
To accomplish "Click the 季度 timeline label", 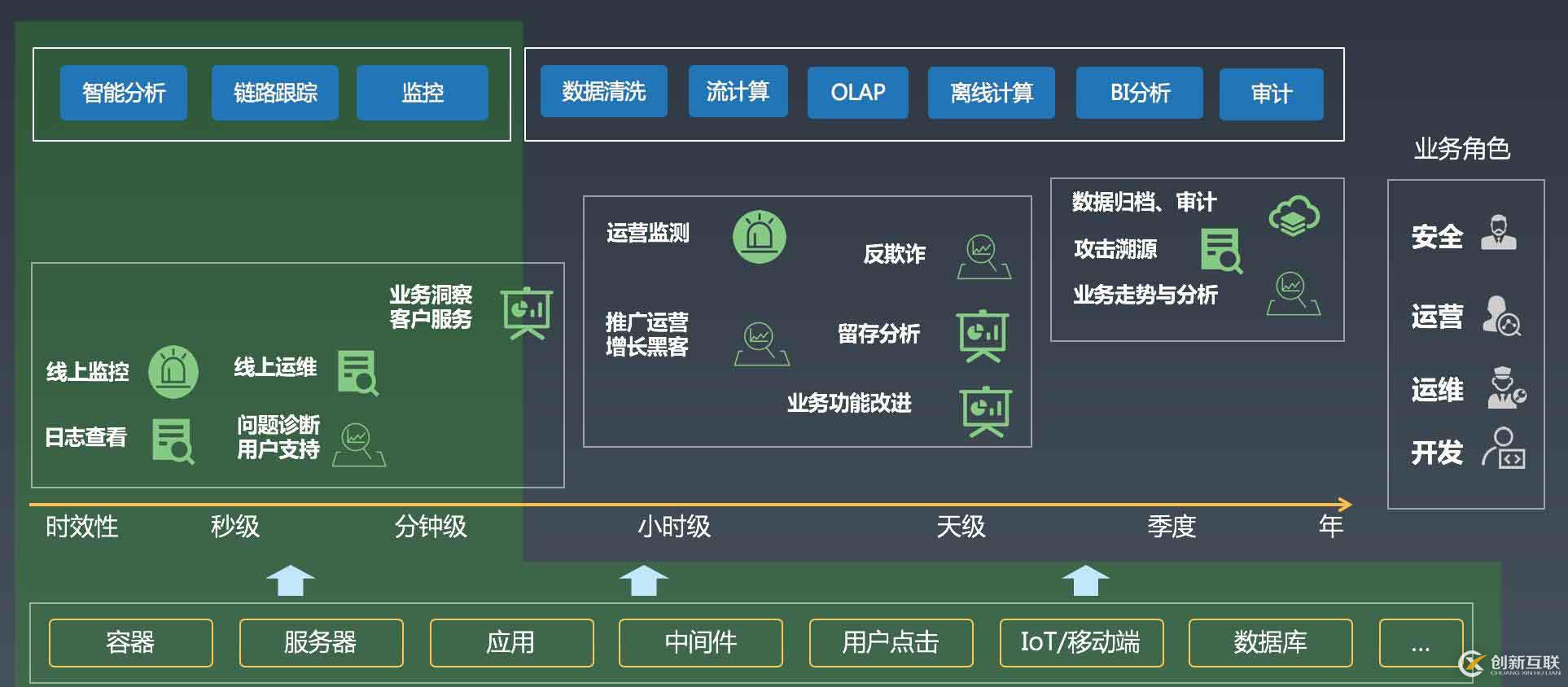I will [x=1172, y=527].
